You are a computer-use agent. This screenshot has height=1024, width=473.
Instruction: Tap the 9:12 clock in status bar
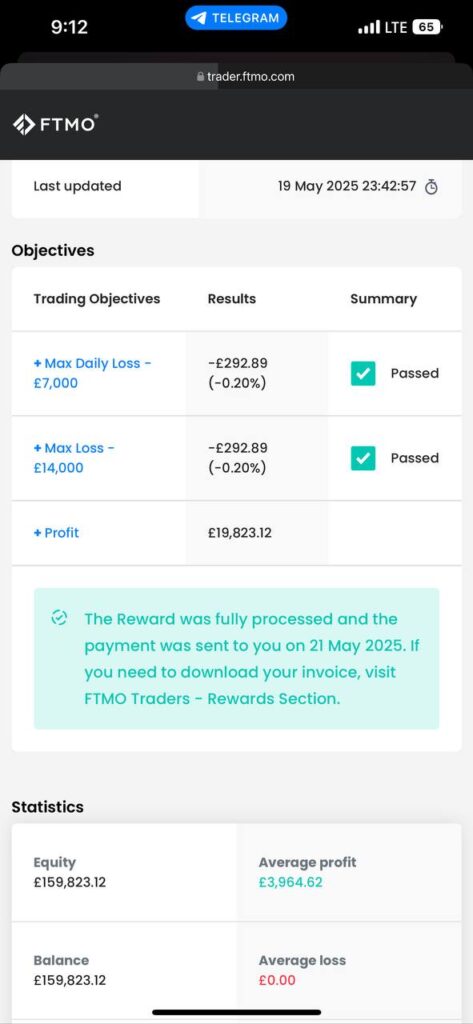[69, 27]
